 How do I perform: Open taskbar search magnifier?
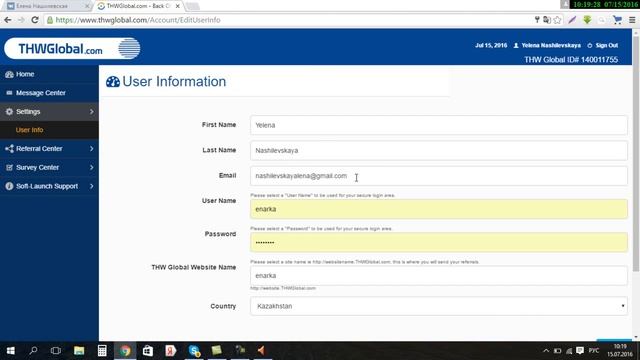33,351
